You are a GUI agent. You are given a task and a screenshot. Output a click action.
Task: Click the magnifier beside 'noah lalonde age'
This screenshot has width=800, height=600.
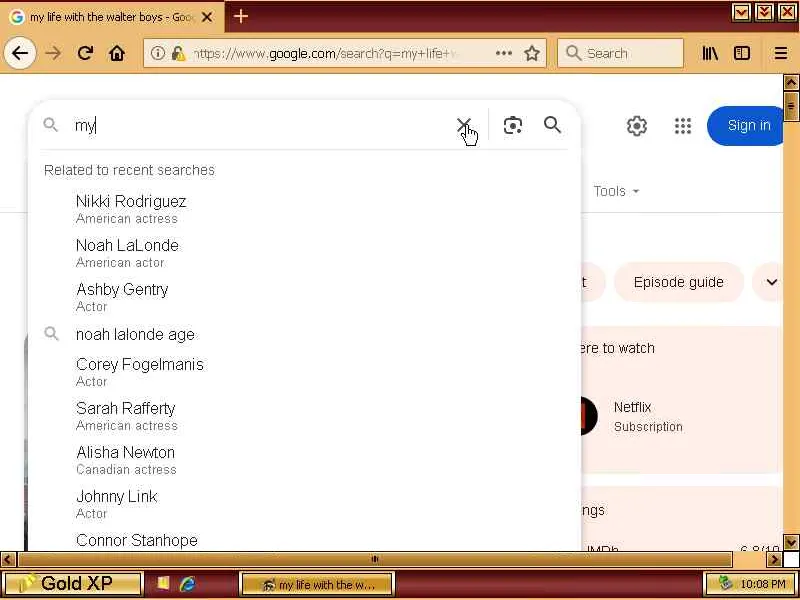point(51,334)
